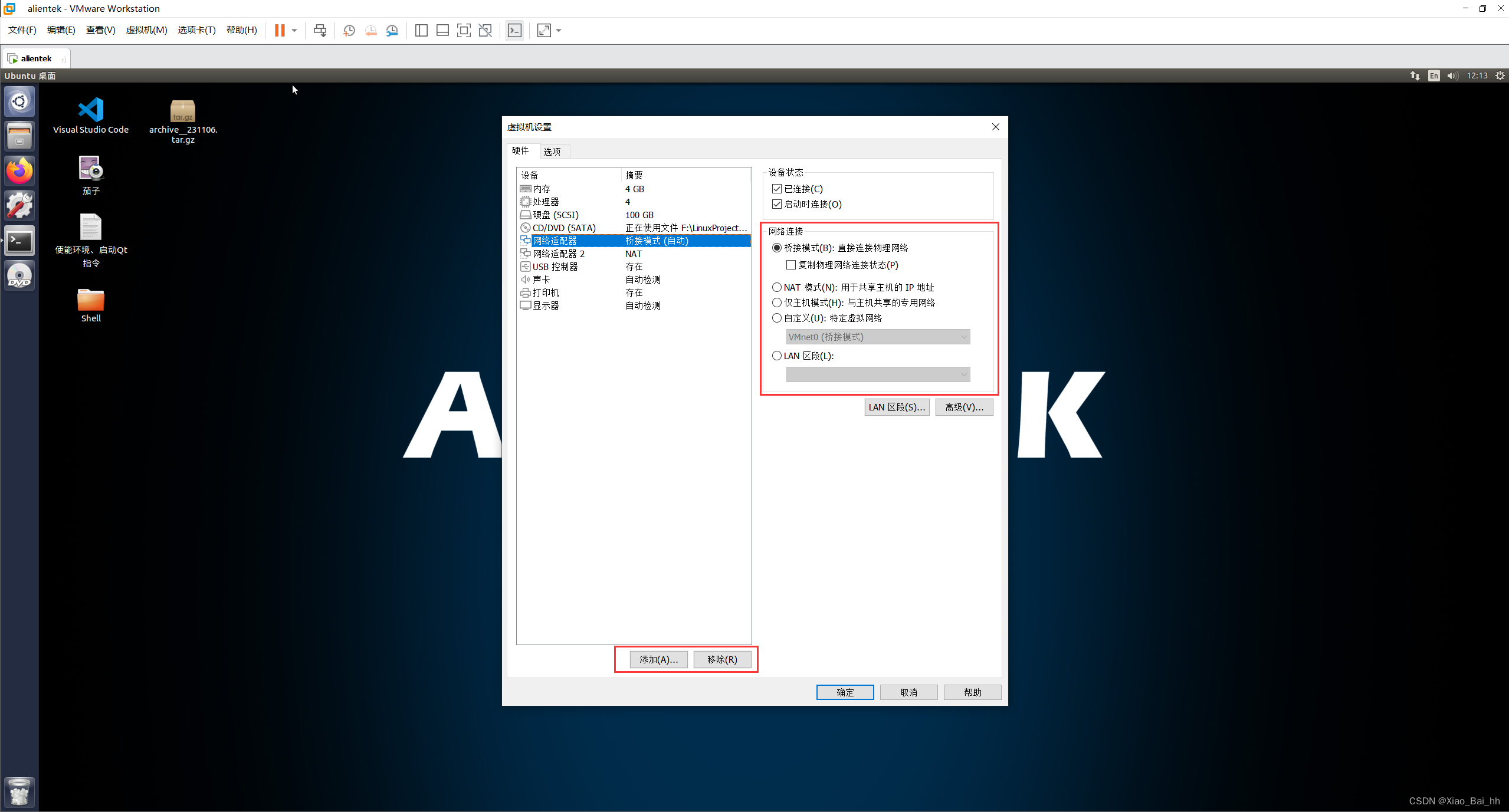Image resolution: width=1509 pixels, height=812 pixels.
Task: Open the console view toolbar icon
Action: point(514,31)
